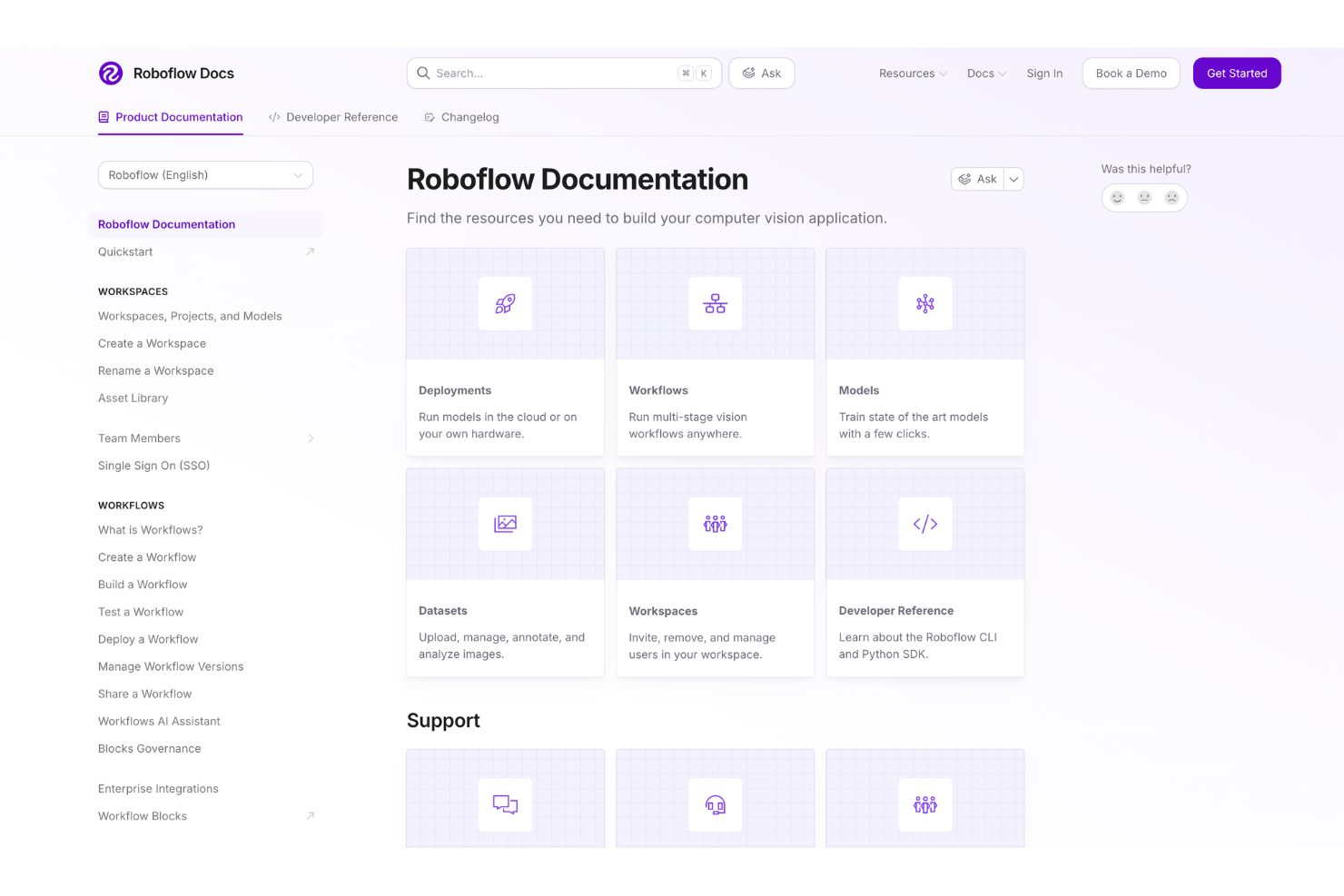Click the Roboflow logo icon

111,73
